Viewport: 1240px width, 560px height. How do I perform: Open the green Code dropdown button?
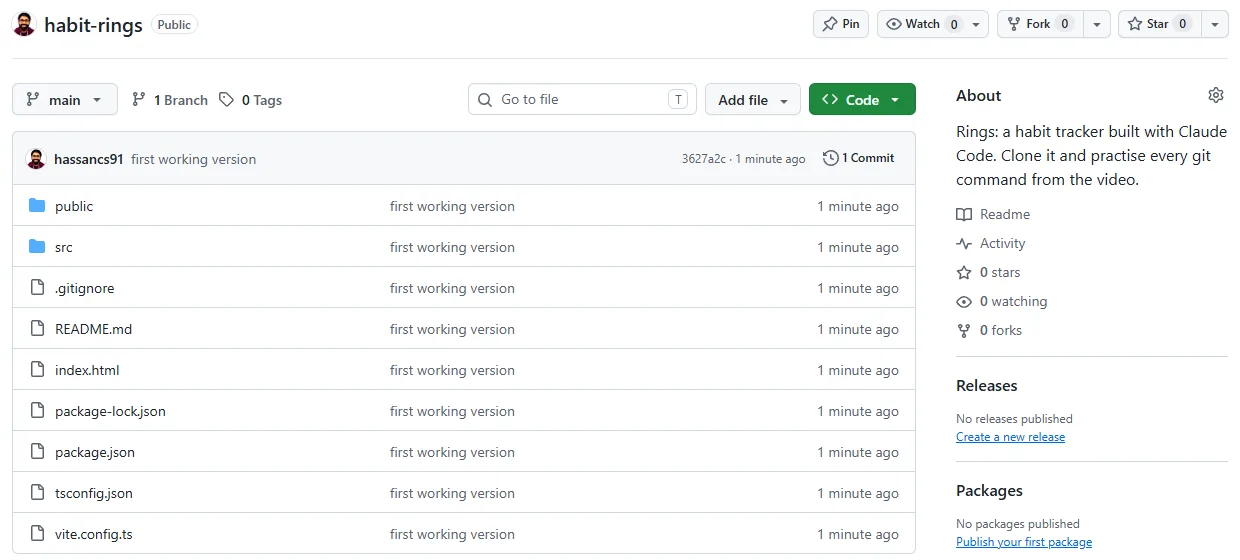tap(862, 99)
